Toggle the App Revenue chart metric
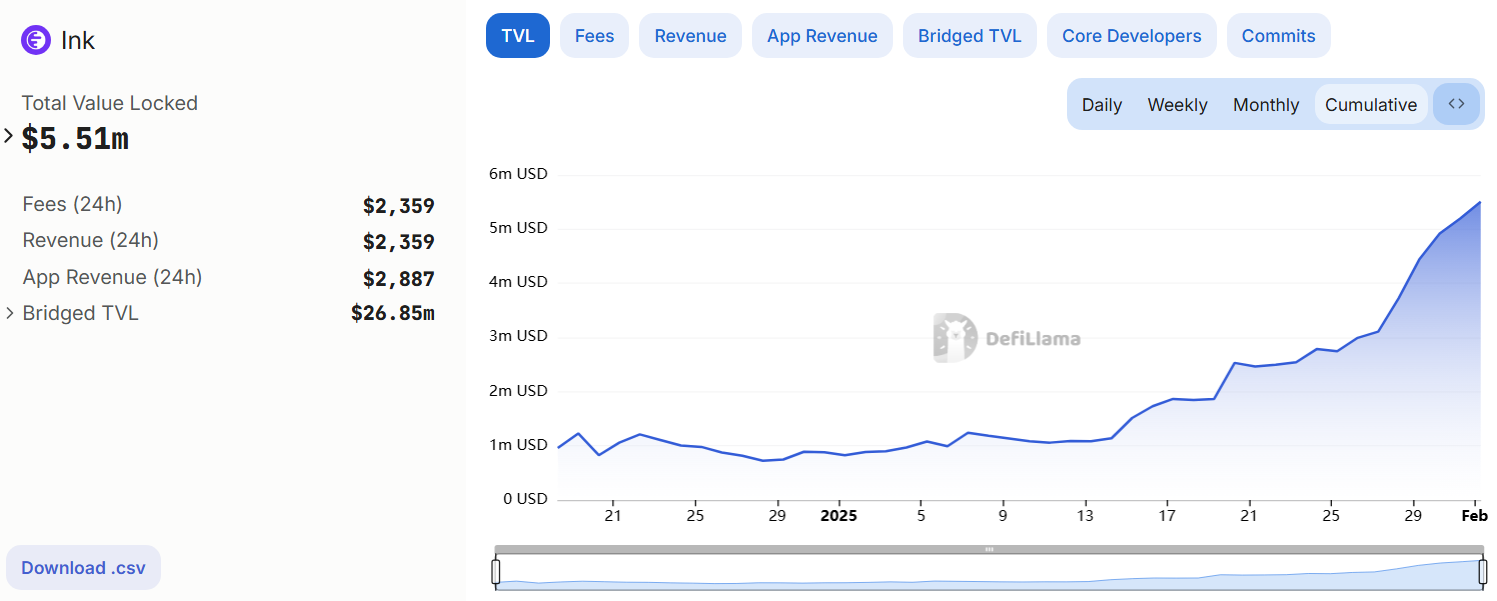1497x601 pixels. pos(822,36)
